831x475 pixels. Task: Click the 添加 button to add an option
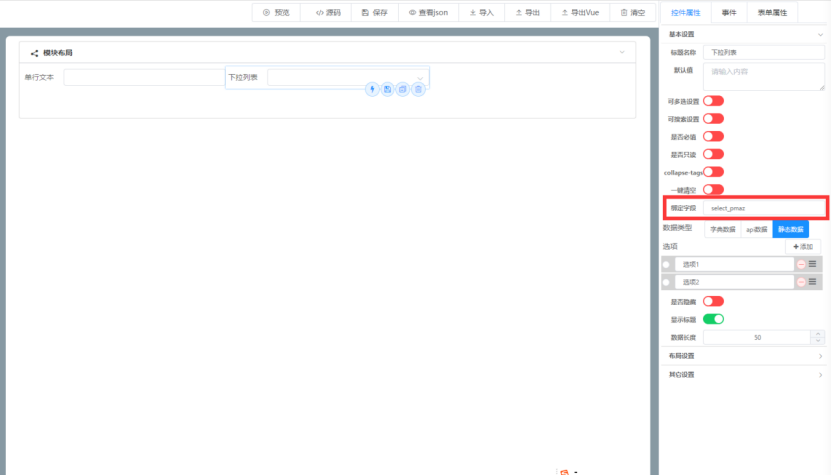pyautogui.click(x=803, y=246)
